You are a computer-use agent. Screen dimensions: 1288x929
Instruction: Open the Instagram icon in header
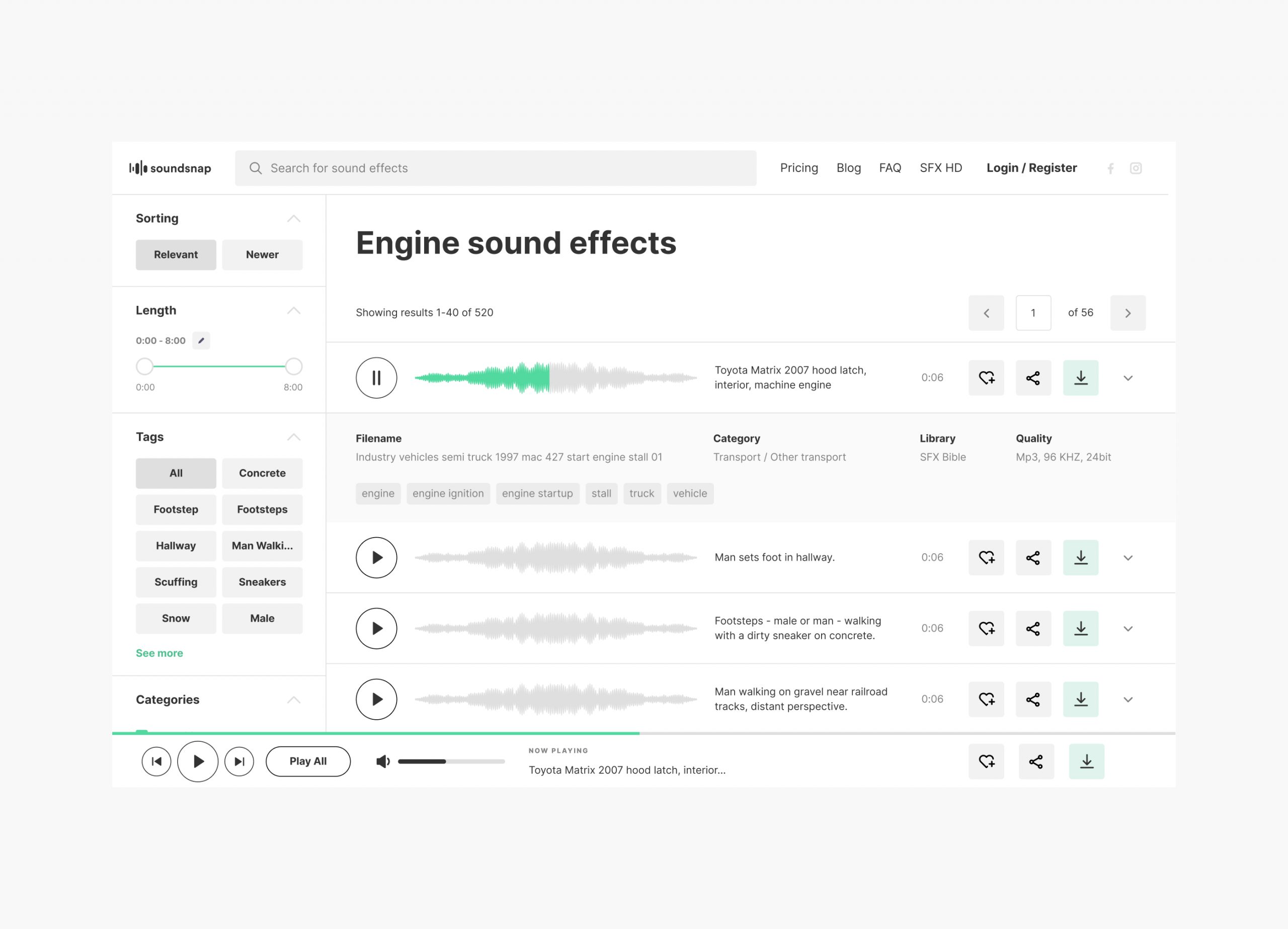coord(1135,168)
